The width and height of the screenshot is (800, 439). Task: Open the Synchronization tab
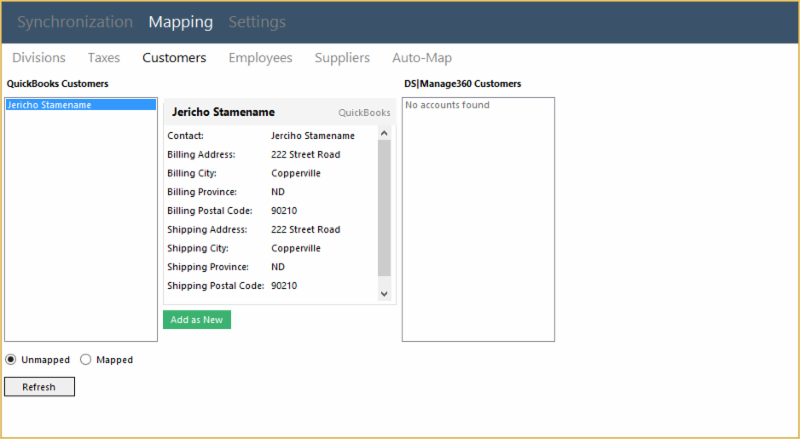click(x=75, y=22)
